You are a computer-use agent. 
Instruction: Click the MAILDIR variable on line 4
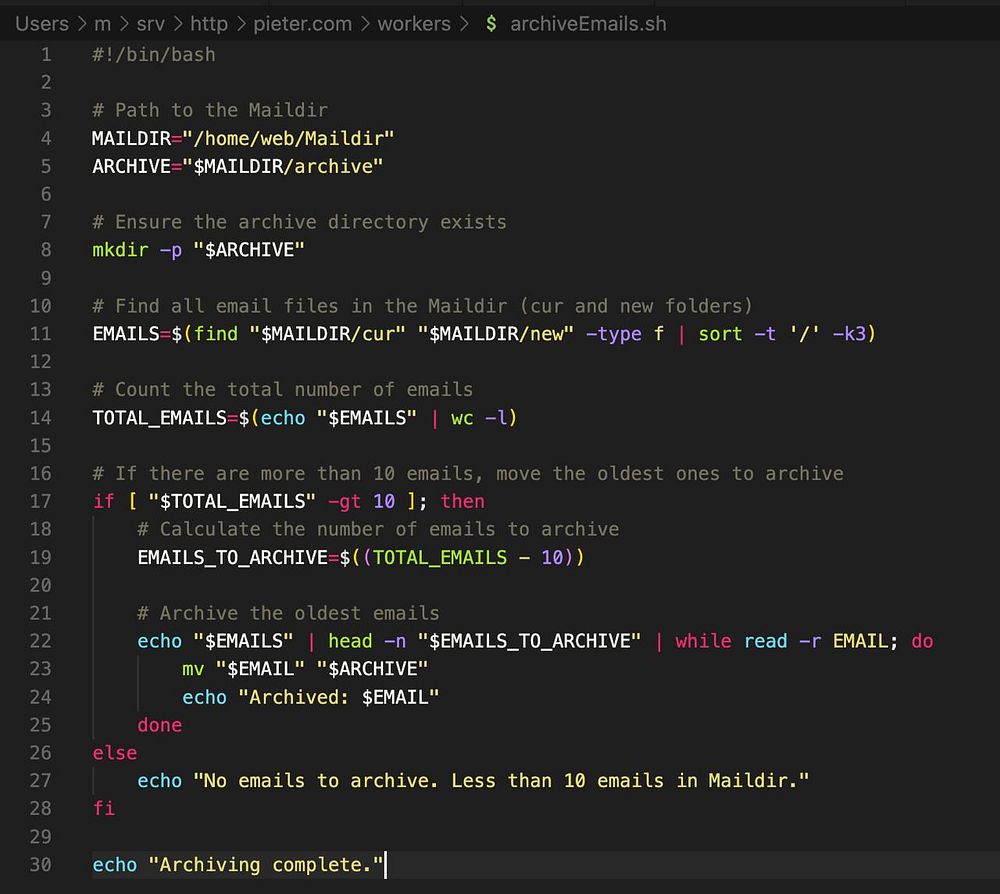coord(131,138)
